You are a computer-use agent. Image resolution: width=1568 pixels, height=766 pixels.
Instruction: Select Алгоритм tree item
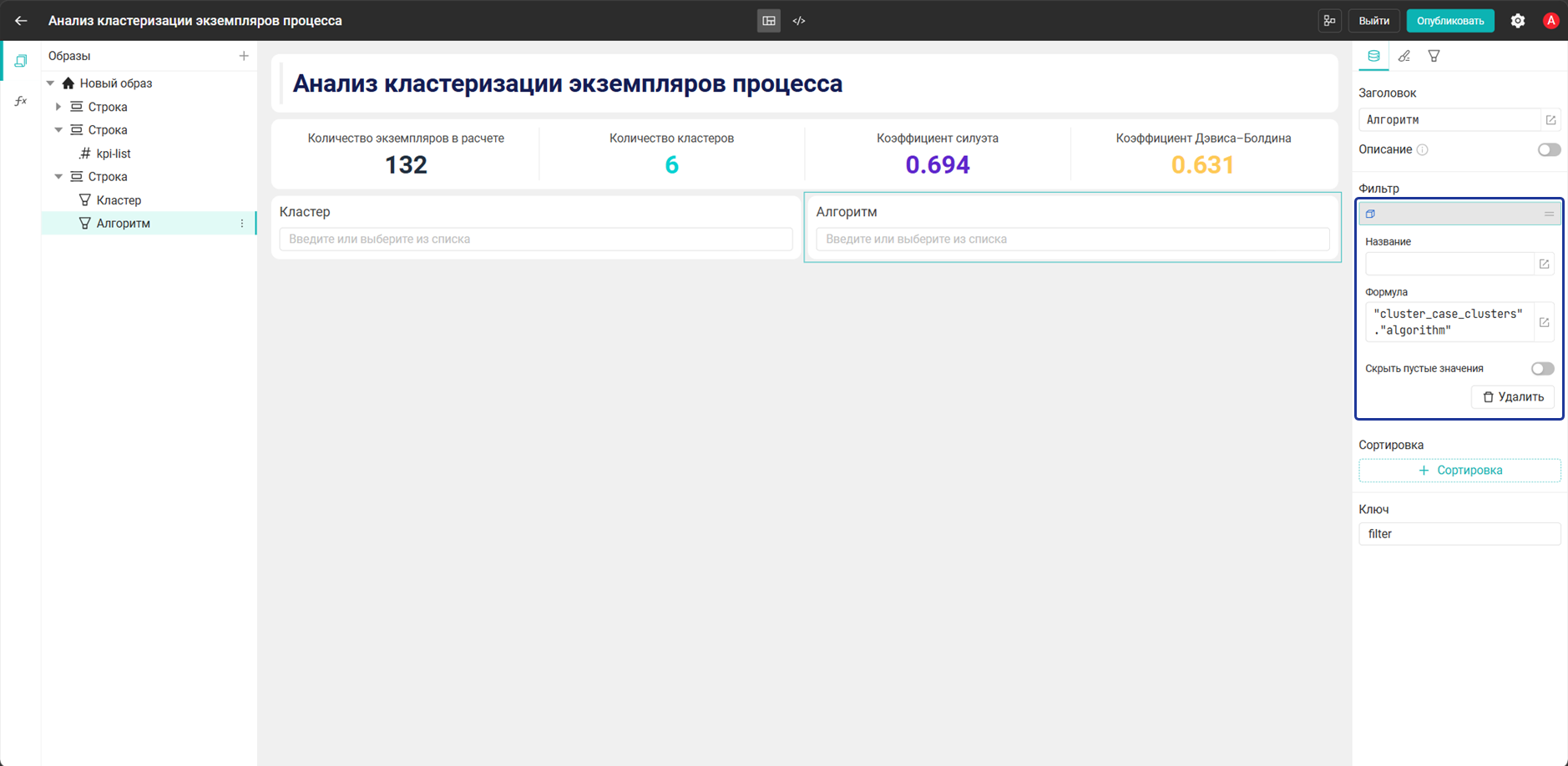click(123, 224)
